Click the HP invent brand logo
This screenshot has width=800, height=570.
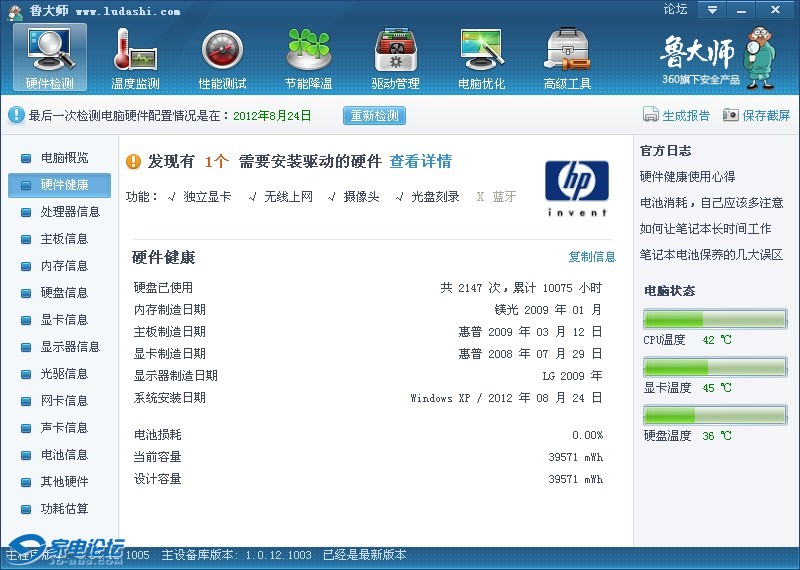coord(577,188)
